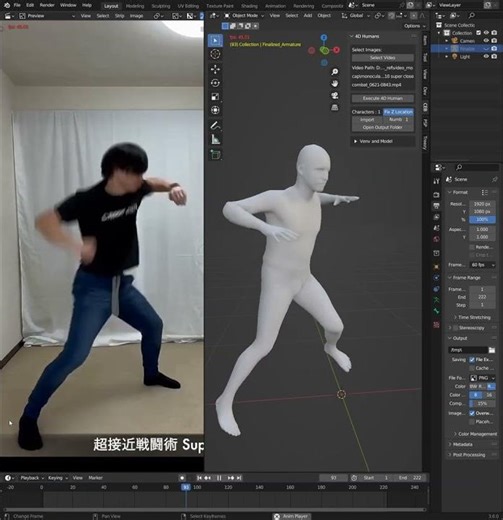Activate the Annotate pencil tool
The width and height of the screenshot is (503, 520).
click(215, 125)
